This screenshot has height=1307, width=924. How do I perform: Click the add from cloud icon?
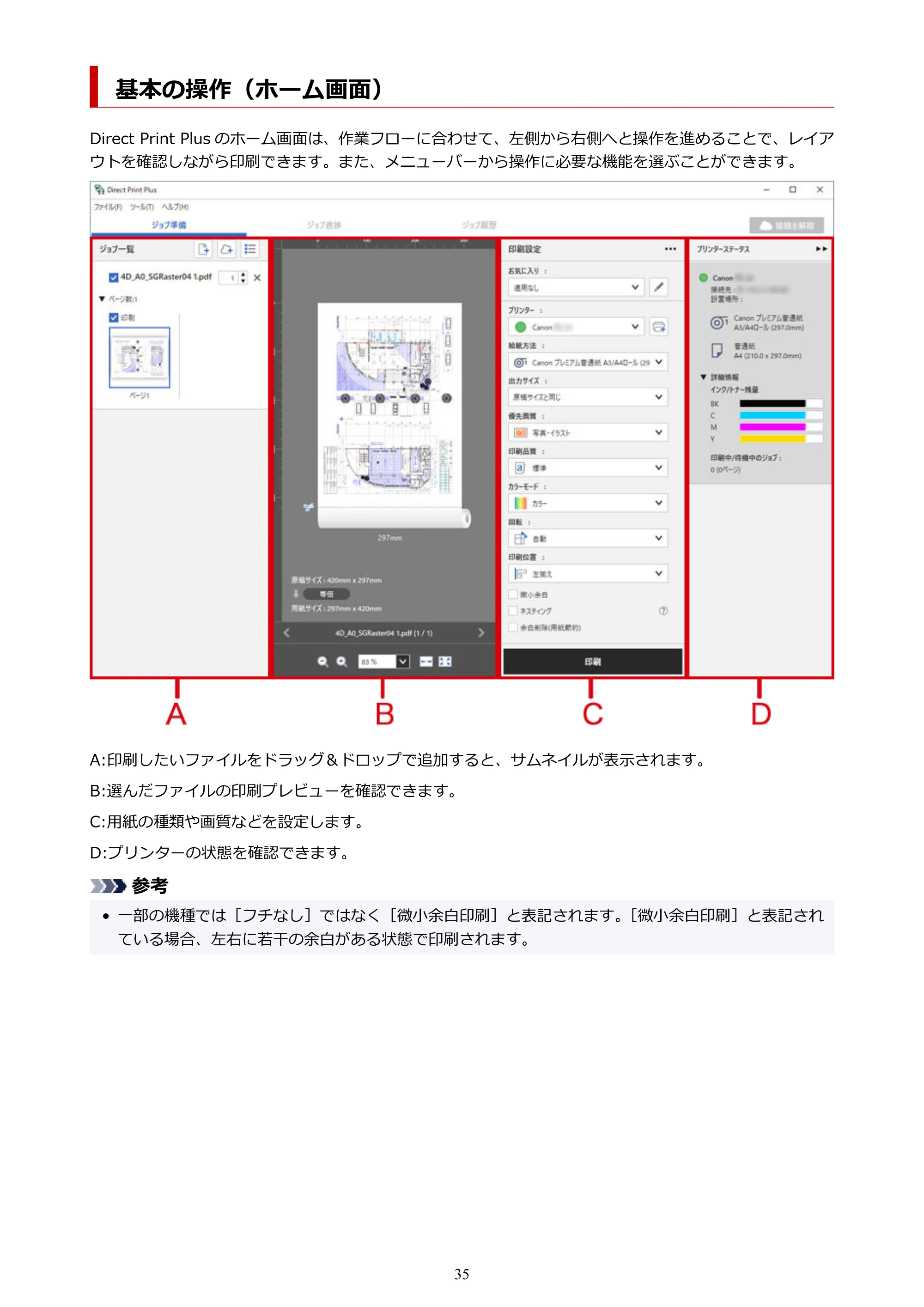pos(226,249)
